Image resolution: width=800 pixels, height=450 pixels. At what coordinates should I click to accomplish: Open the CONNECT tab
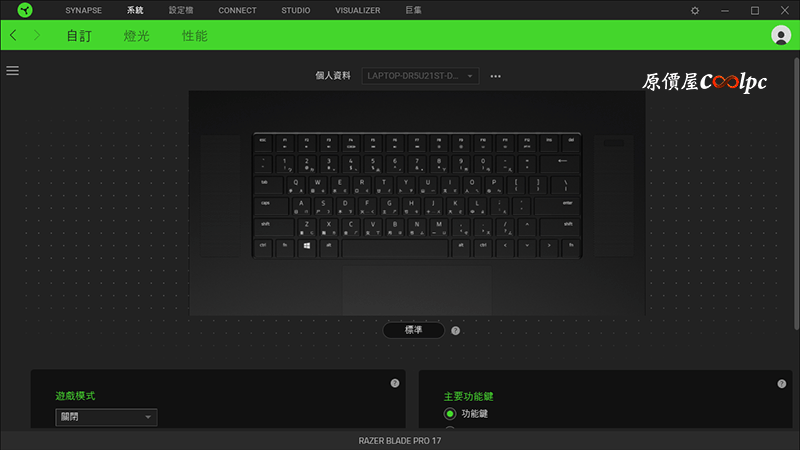[x=237, y=10]
